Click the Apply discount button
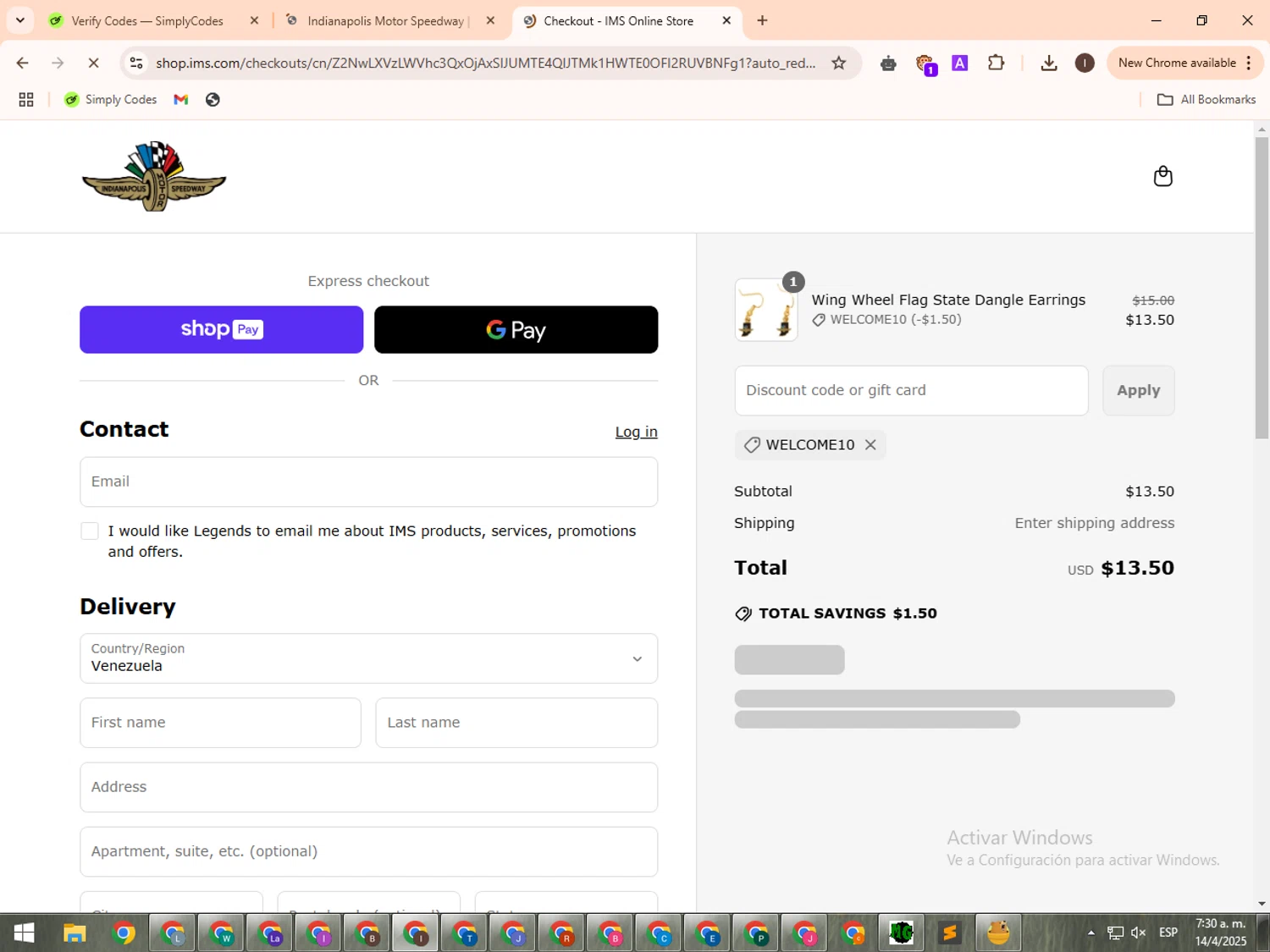The width and height of the screenshot is (1270, 952). (1138, 391)
